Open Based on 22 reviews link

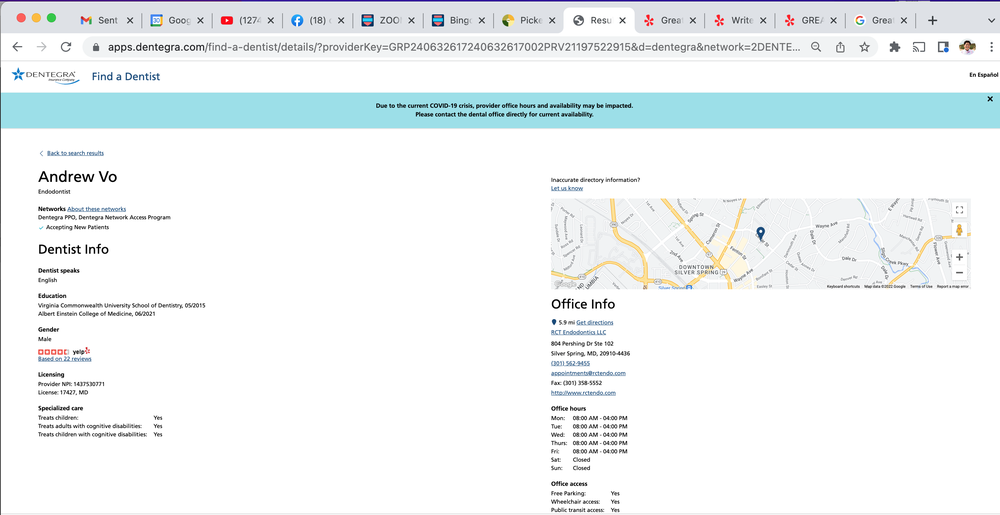[x=64, y=359]
